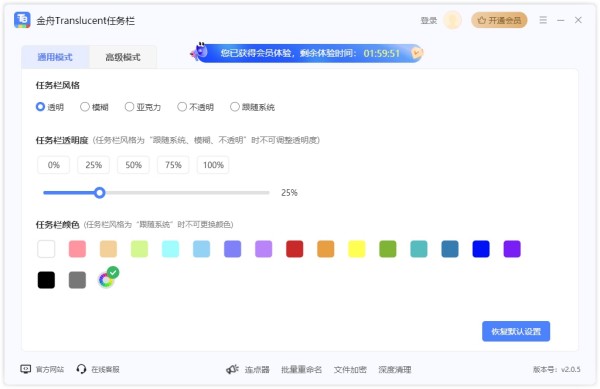This screenshot has height=389, width=600.
Task: Pick the violet color swatch
Action: coord(512,249)
